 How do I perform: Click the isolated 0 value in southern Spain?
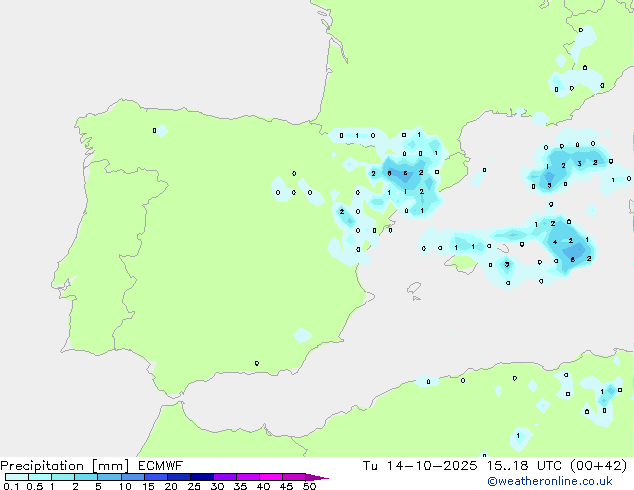click(257, 363)
